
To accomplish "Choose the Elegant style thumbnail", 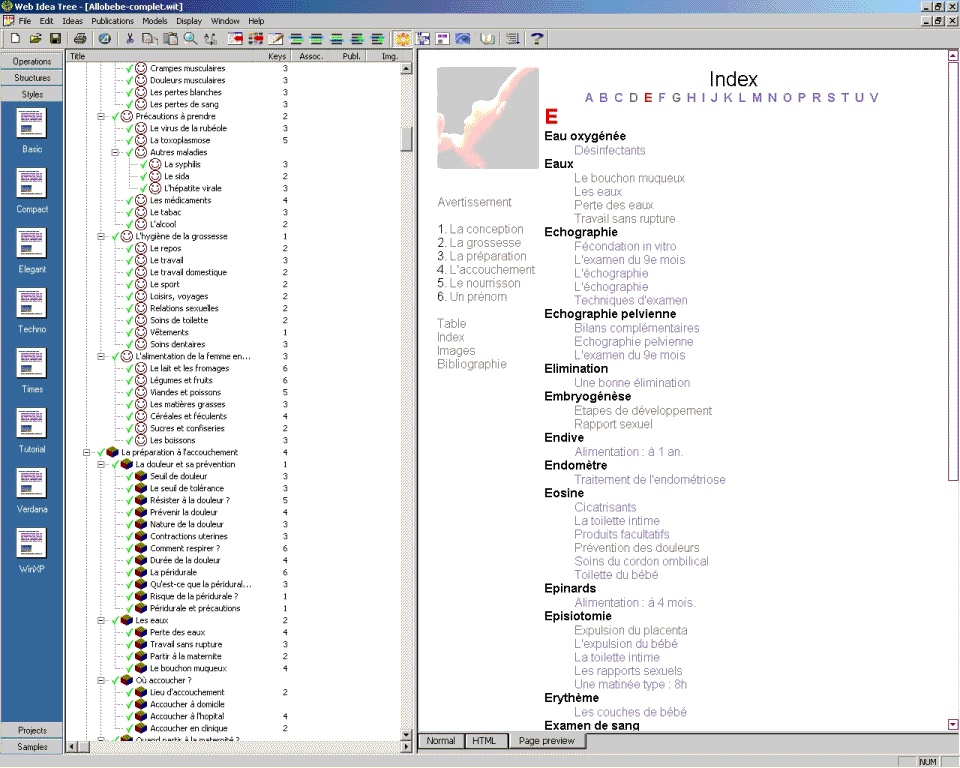I will click(32, 243).
